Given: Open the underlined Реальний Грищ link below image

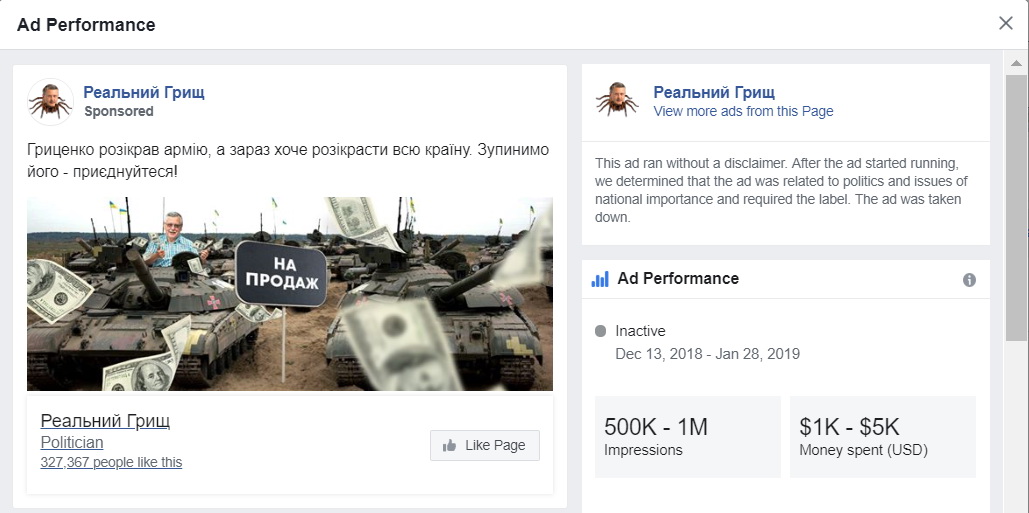Looking at the screenshot, I should [x=105, y=420].
